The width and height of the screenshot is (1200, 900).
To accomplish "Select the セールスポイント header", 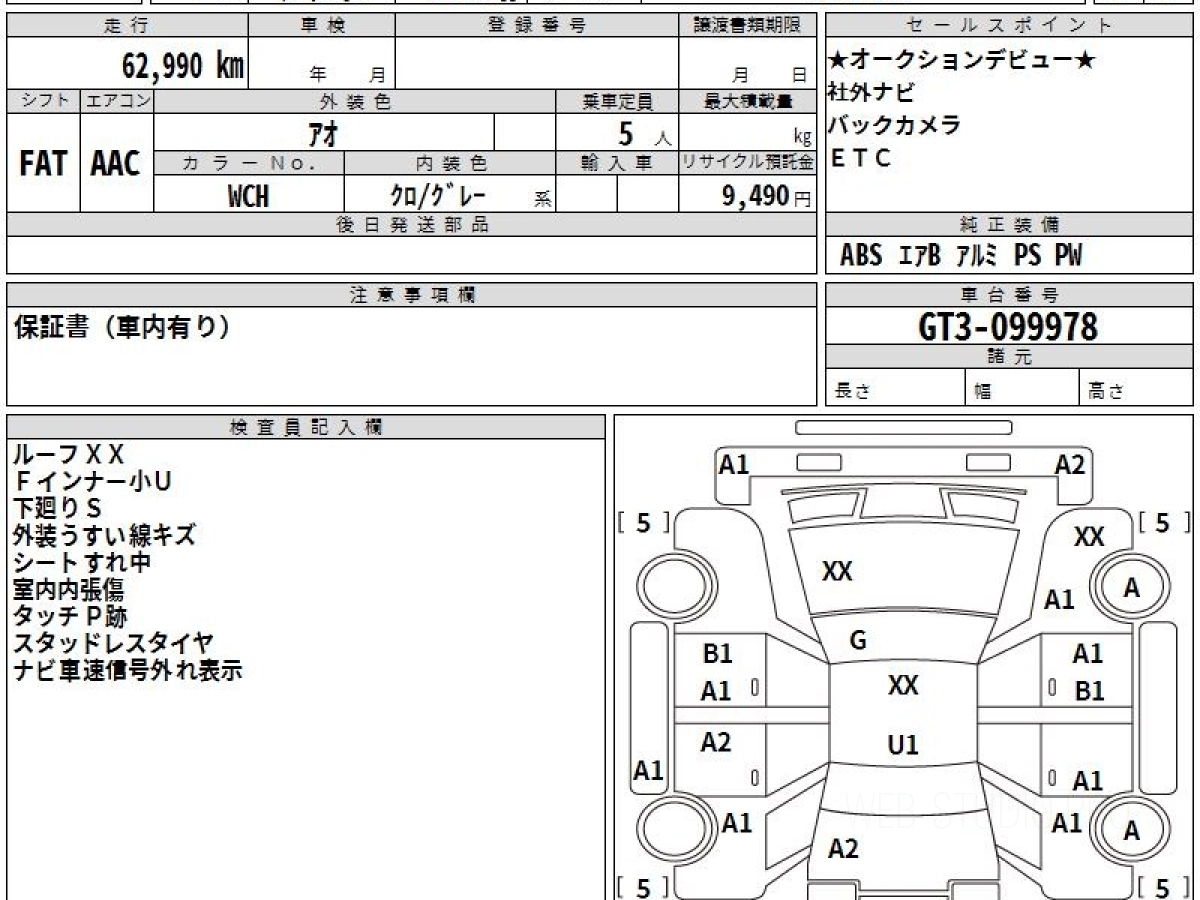I will coord(1010,26).
